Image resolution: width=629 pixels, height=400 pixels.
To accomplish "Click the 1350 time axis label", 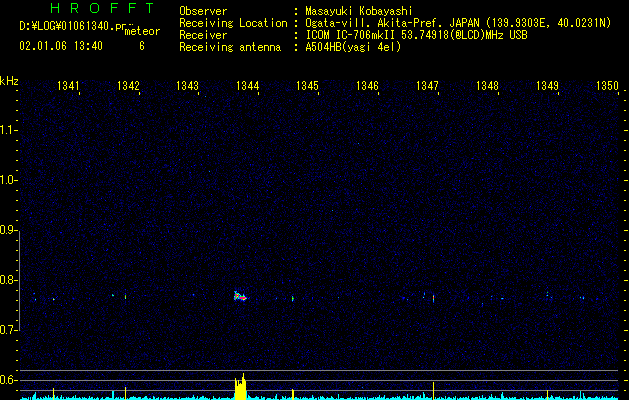I will coord(607,86).
